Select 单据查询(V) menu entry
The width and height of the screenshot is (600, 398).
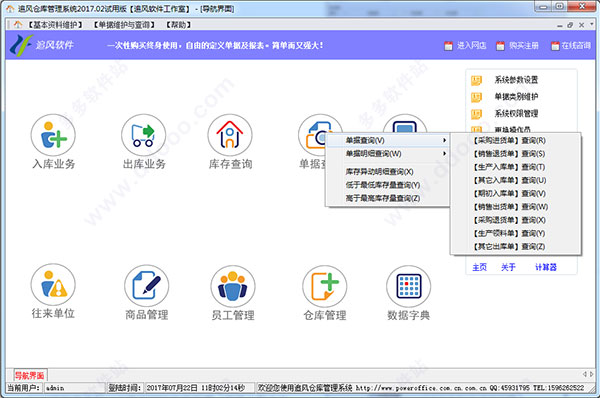(x=387, y=140)
